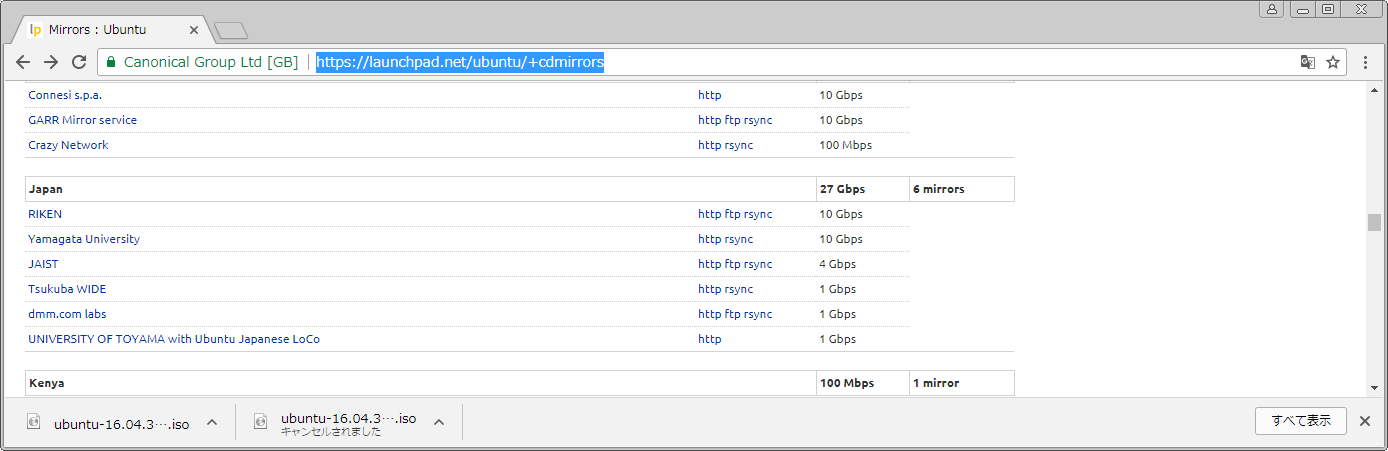Open the RIKEN mirror link
1388x451 pixels.
[x=45, y=214]
